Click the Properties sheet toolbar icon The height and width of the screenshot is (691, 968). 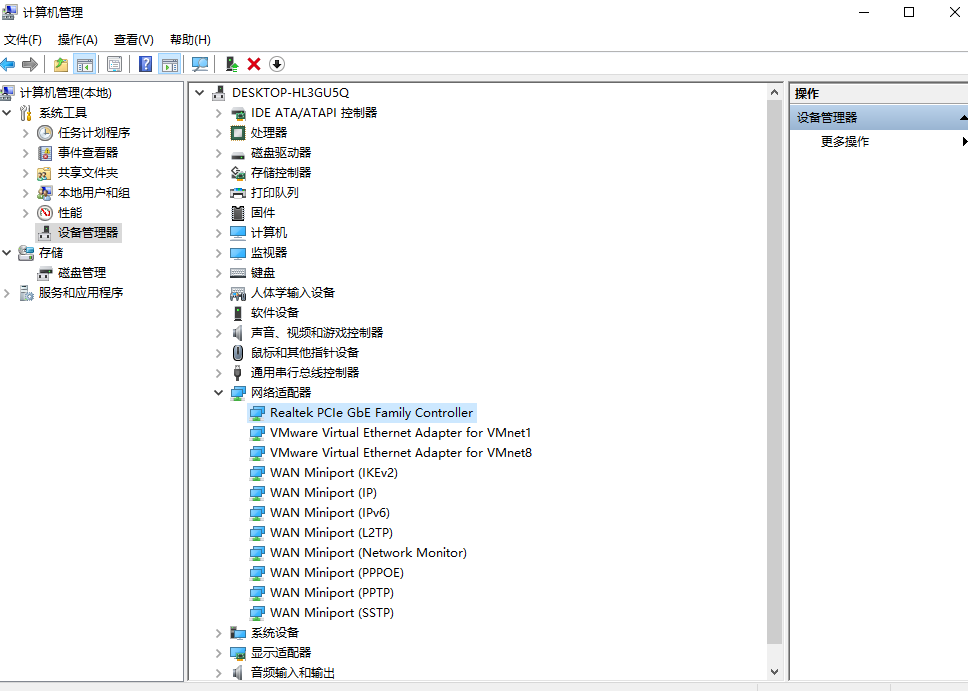point(114,64)
